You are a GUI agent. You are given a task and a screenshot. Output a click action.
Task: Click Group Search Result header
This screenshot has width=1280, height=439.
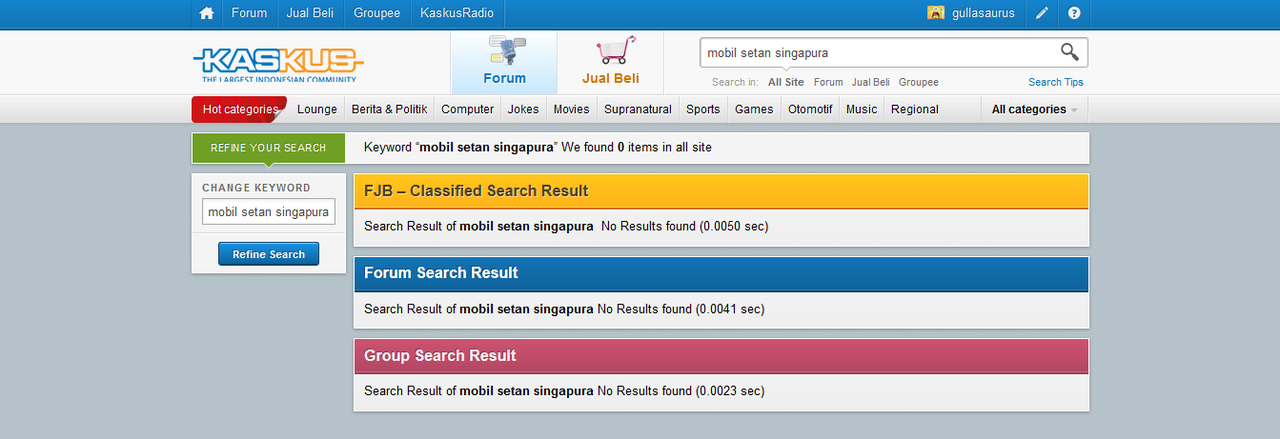721,355
